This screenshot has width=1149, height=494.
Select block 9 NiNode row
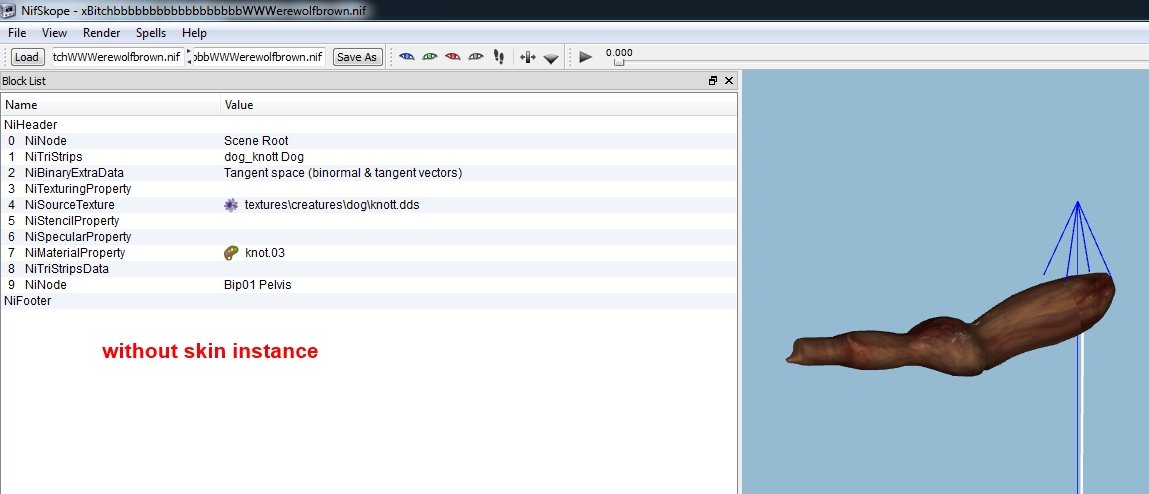point(369,284)
